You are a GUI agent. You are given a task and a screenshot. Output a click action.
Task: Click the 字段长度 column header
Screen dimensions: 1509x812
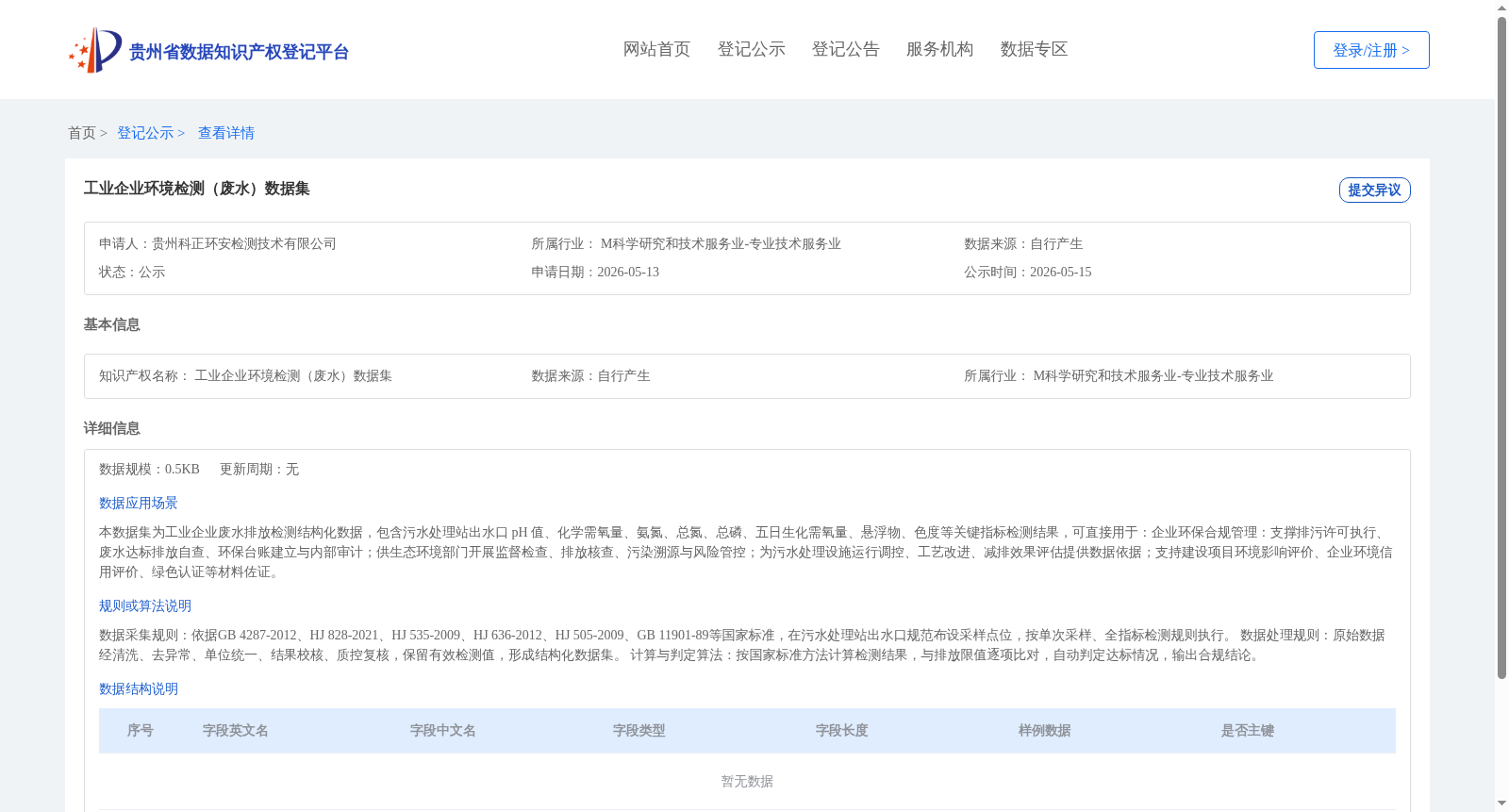coord(842,731)
